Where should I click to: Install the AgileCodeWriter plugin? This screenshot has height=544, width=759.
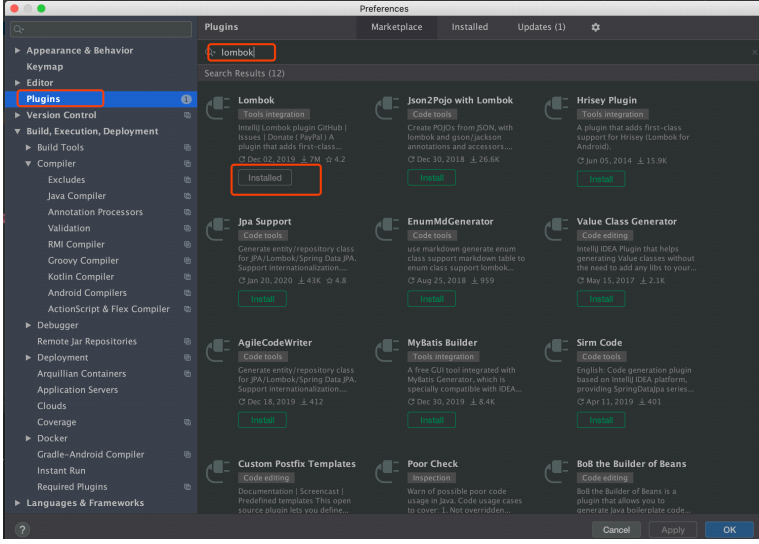point(262,420)
